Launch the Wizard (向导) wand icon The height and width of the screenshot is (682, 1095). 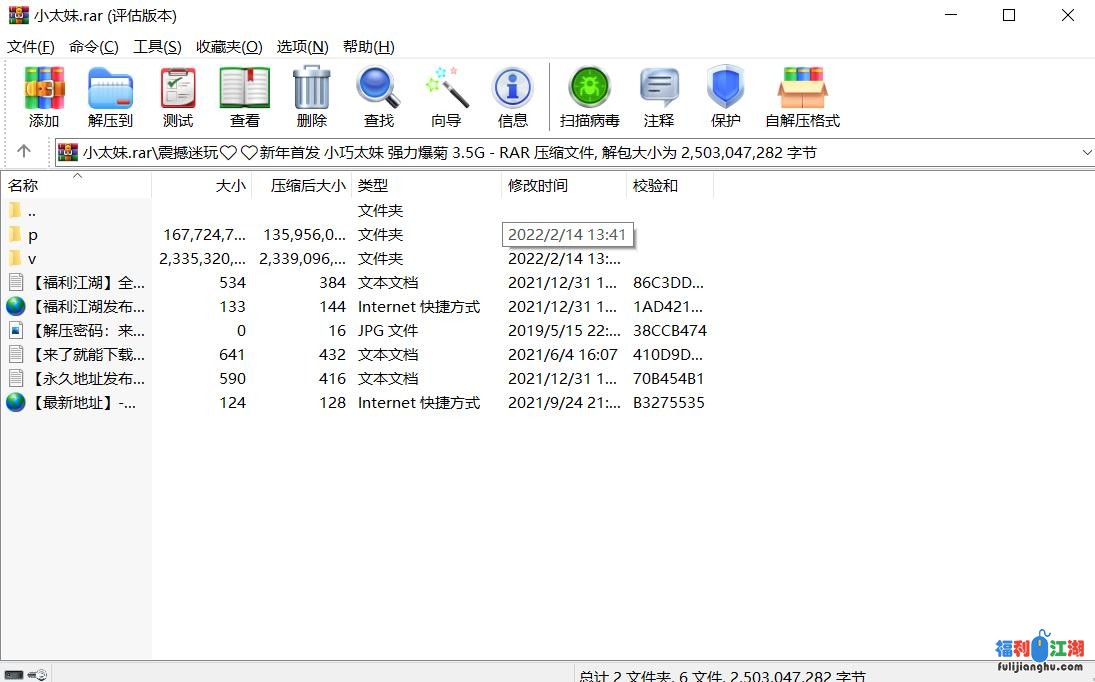(446, 97)
